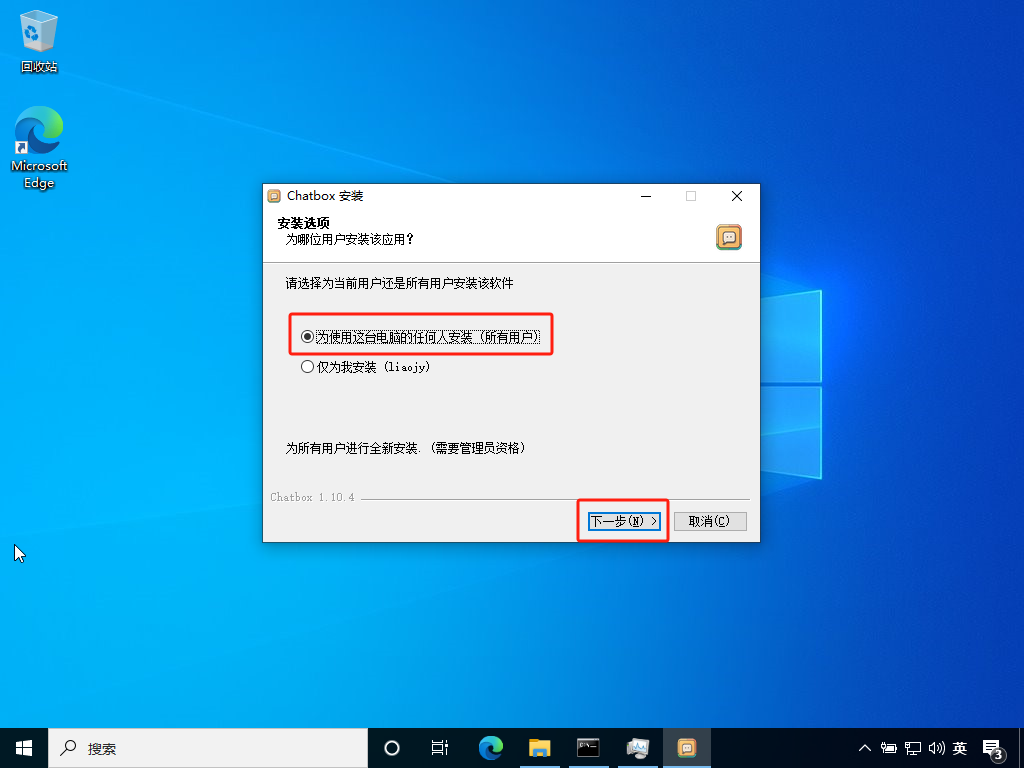This screenshot has height=768, width=1024.
Task: Open the Windows Start menu
Action: 24,748
